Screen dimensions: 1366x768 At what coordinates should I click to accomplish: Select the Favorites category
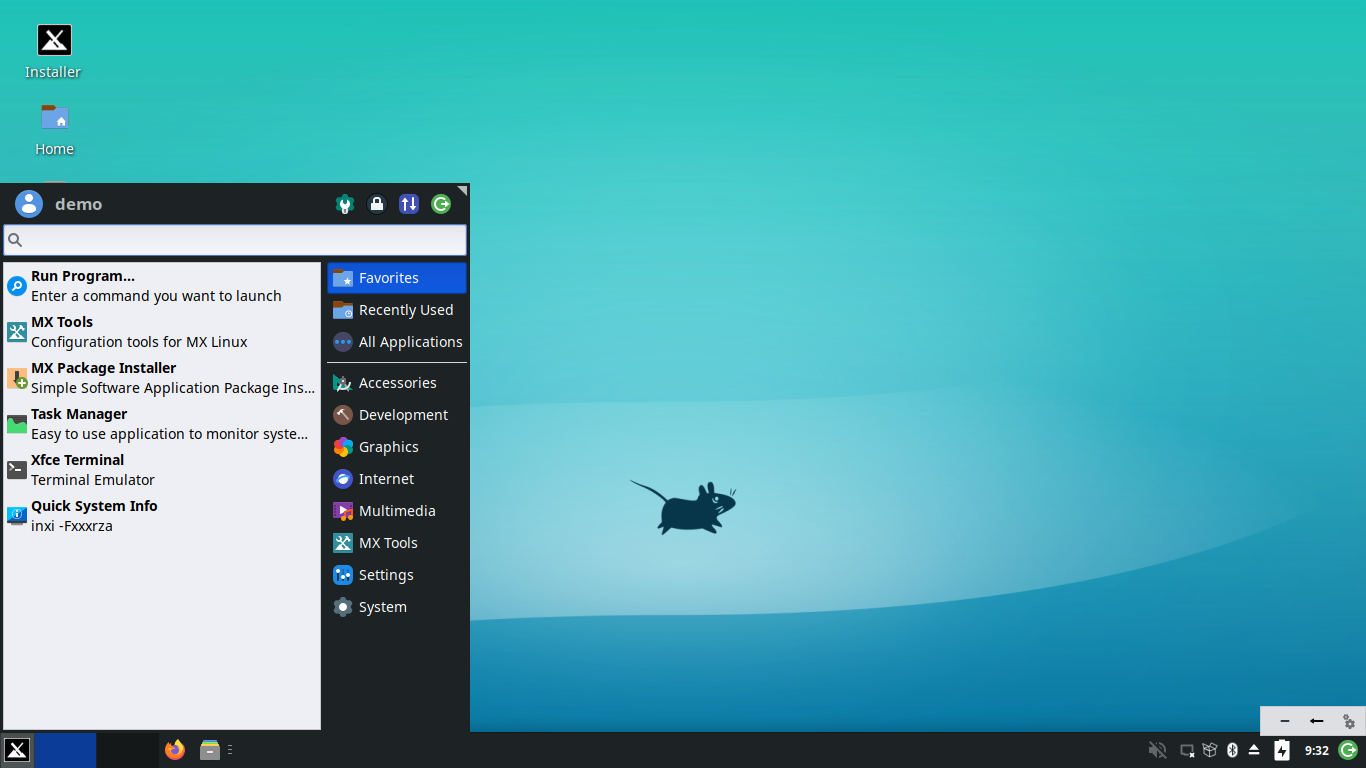(x=397, y=278)
